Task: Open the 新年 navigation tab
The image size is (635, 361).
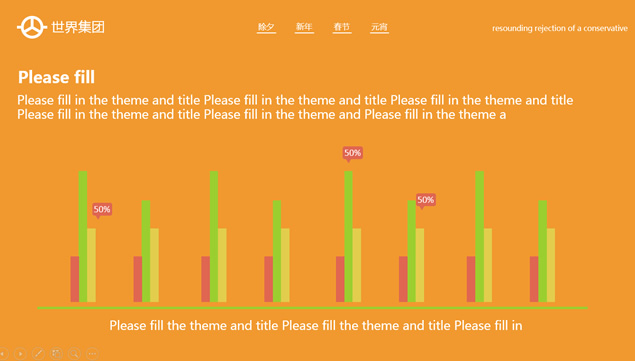Action: point(304,27)
